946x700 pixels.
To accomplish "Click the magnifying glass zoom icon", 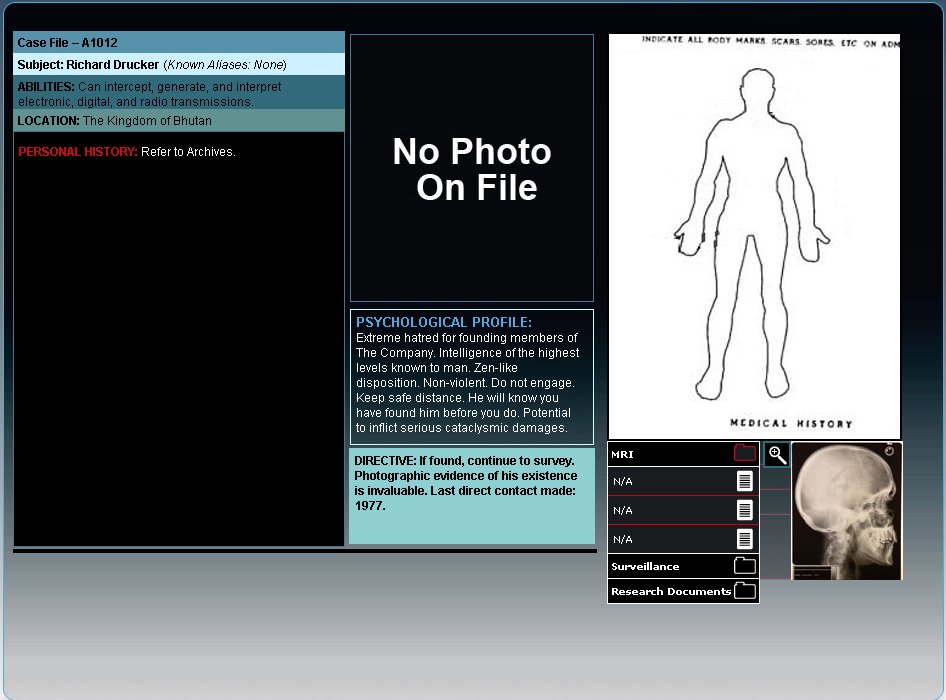I will [777, 455].
